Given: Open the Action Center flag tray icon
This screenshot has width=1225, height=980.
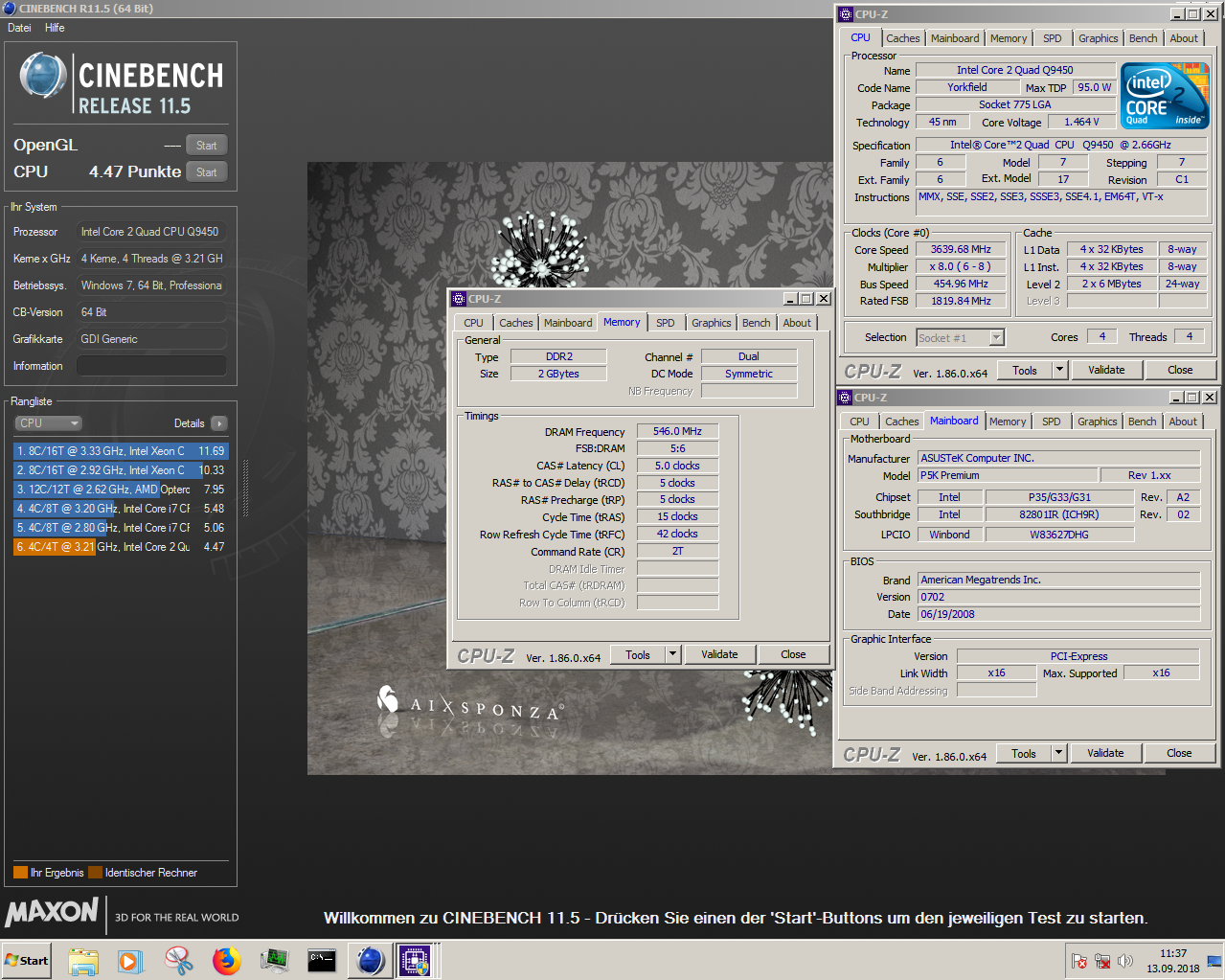Looking at the screenshot, I should [x=1079, y=961].
